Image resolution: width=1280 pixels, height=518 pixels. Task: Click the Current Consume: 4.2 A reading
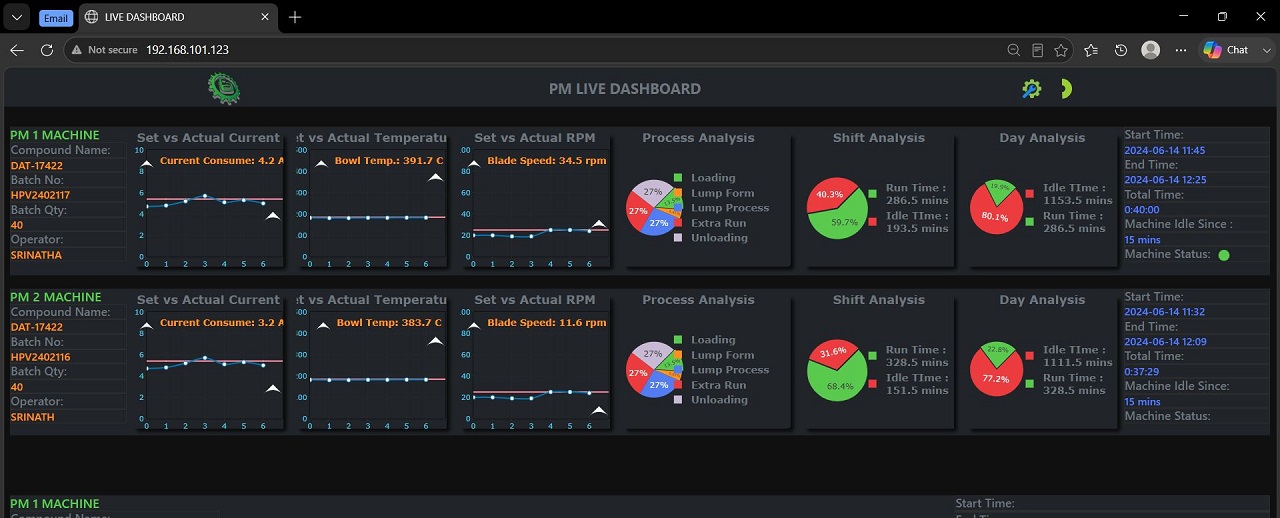pos(222,160)
